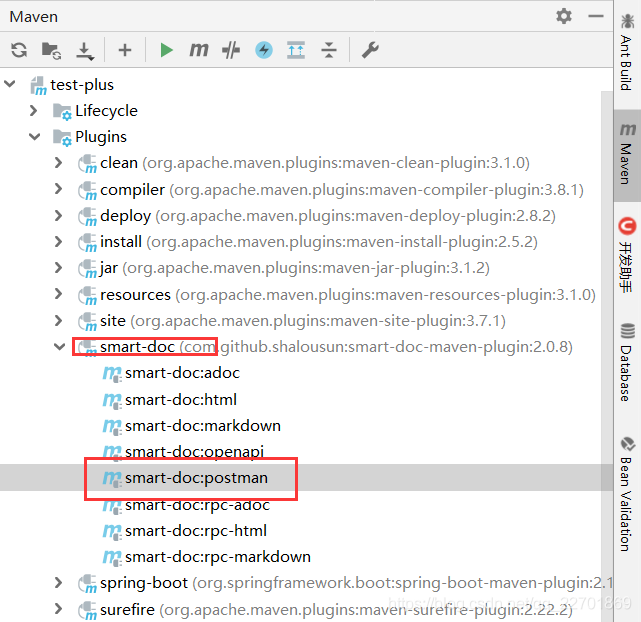The image size is (641, 622).
Task: Select smart-doc:html goal
Action: [181, 400]
